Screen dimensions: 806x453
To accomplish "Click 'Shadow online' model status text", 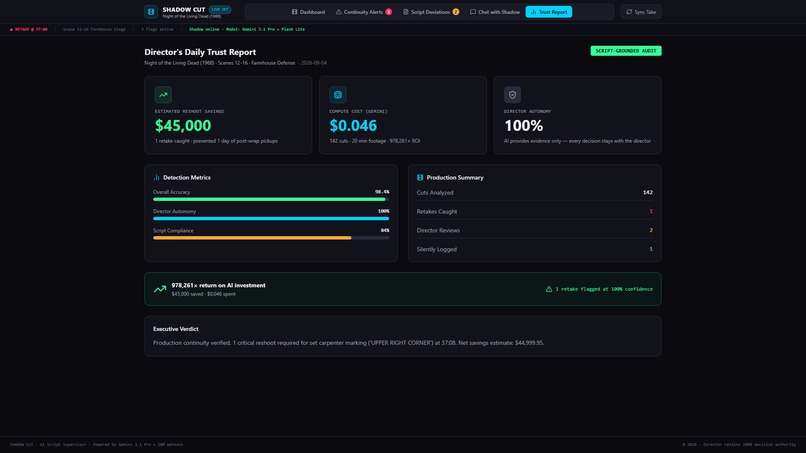I will (247, 29).
